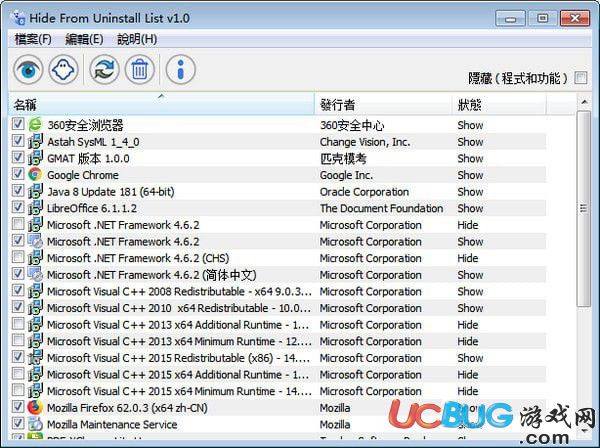Click the publisher Change Vision, Inc.
This screenshot has width=600, height=448.
[365, 142]
